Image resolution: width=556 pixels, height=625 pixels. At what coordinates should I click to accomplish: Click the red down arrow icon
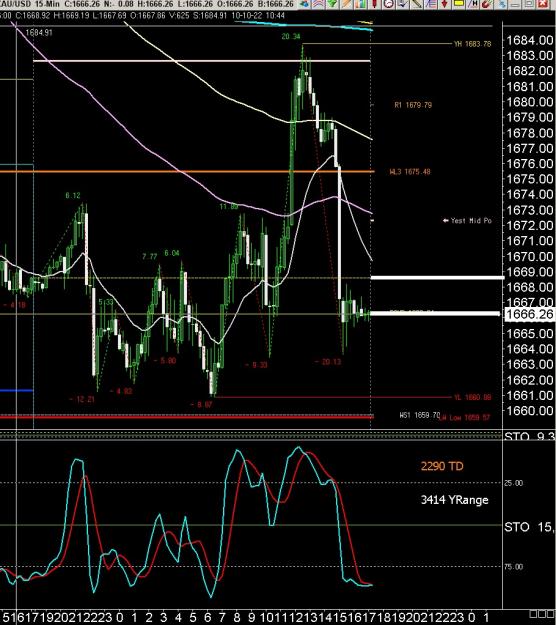(444, 4)
